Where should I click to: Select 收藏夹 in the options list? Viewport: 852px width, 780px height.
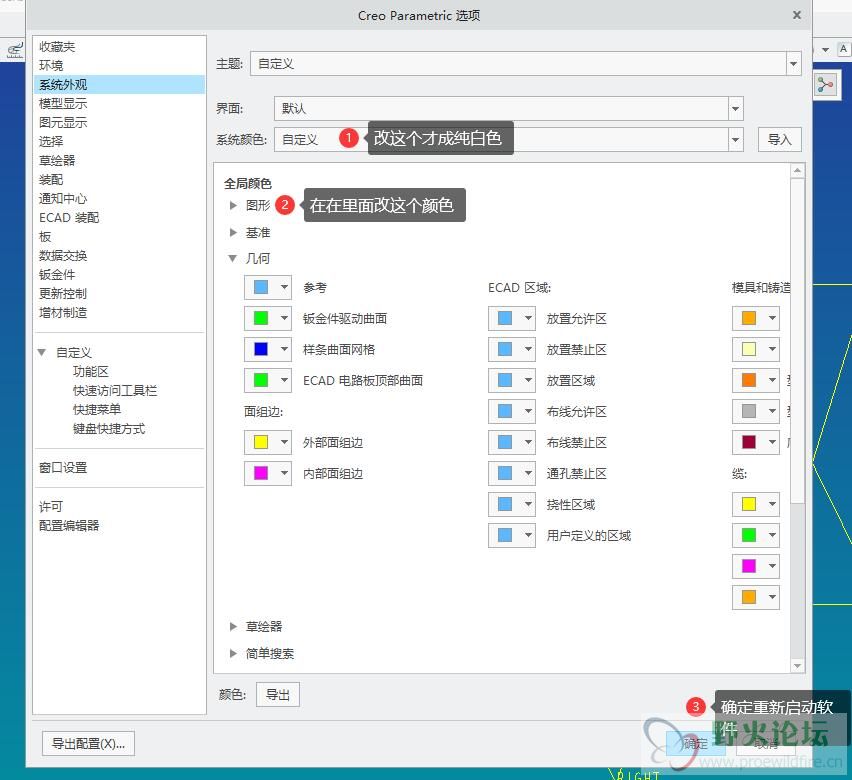click(x=57, y=47)
